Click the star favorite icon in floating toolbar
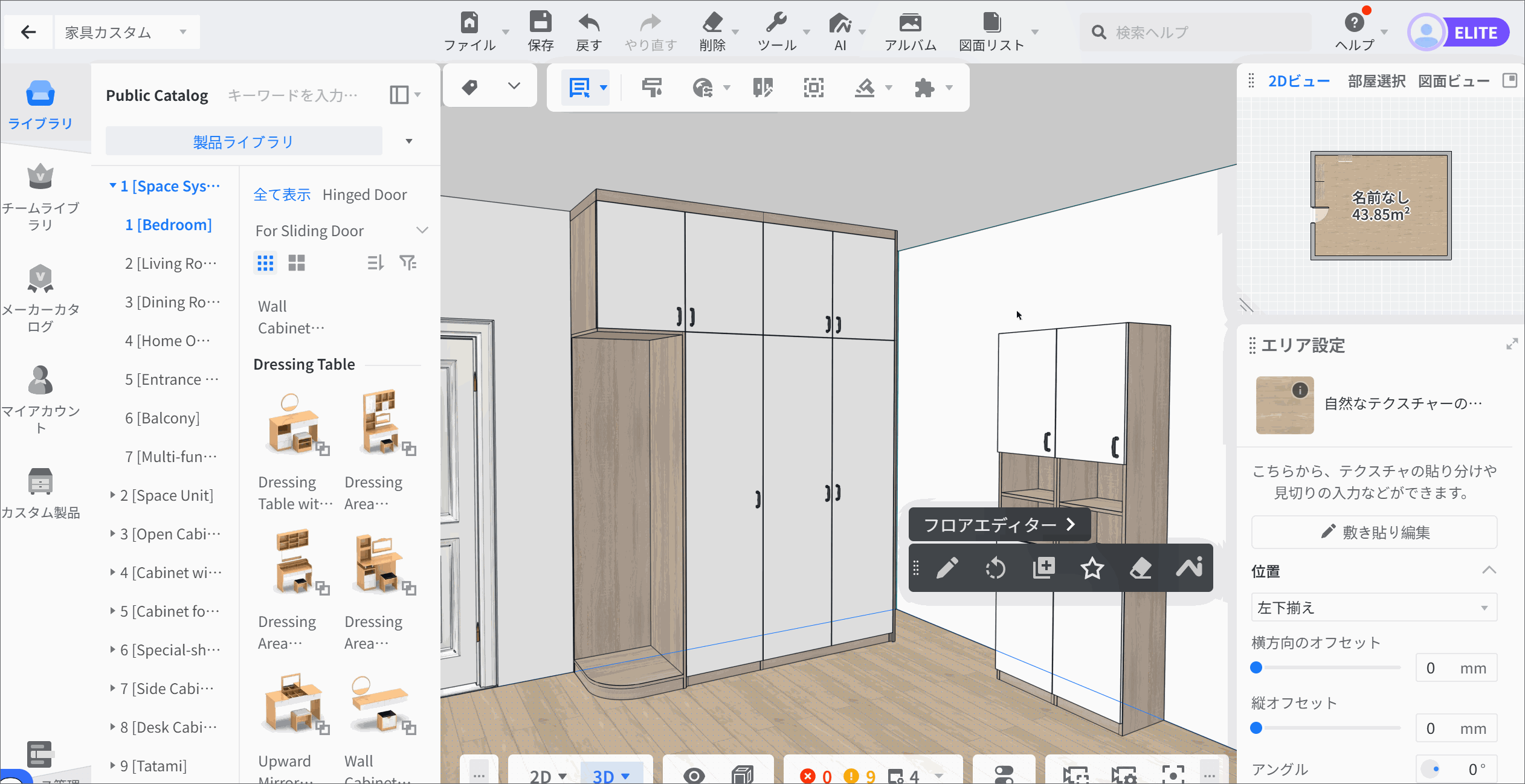The image size is (1525, 784). pyautogui.click(x=1092, y=568)
